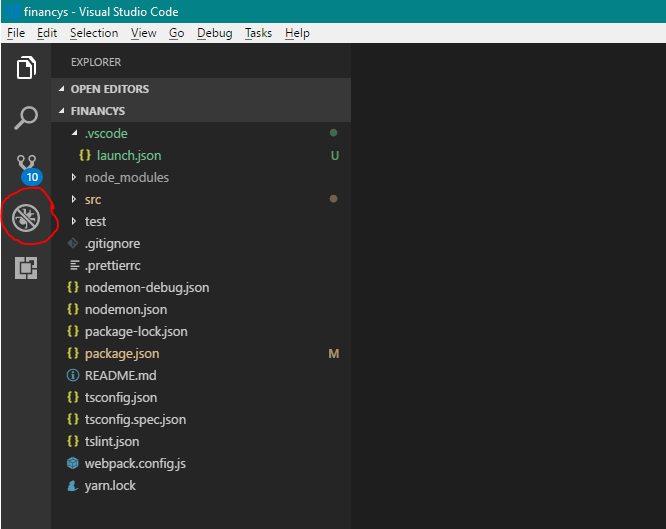The image size is (666, 529).
Task: Open the Go menu
Action: [x=176, y=33]
